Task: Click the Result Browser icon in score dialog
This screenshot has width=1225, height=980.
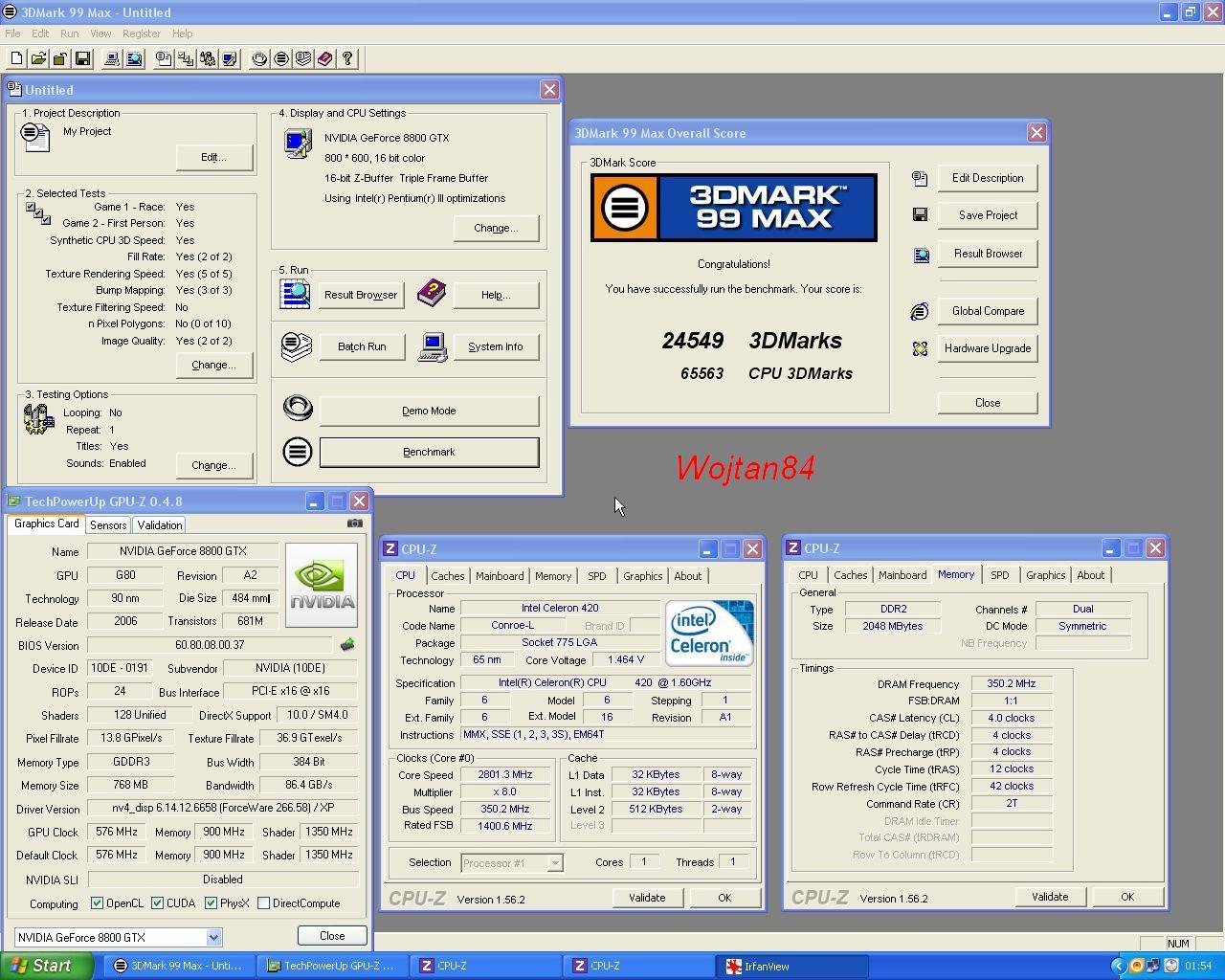Action: pos(921,255)
